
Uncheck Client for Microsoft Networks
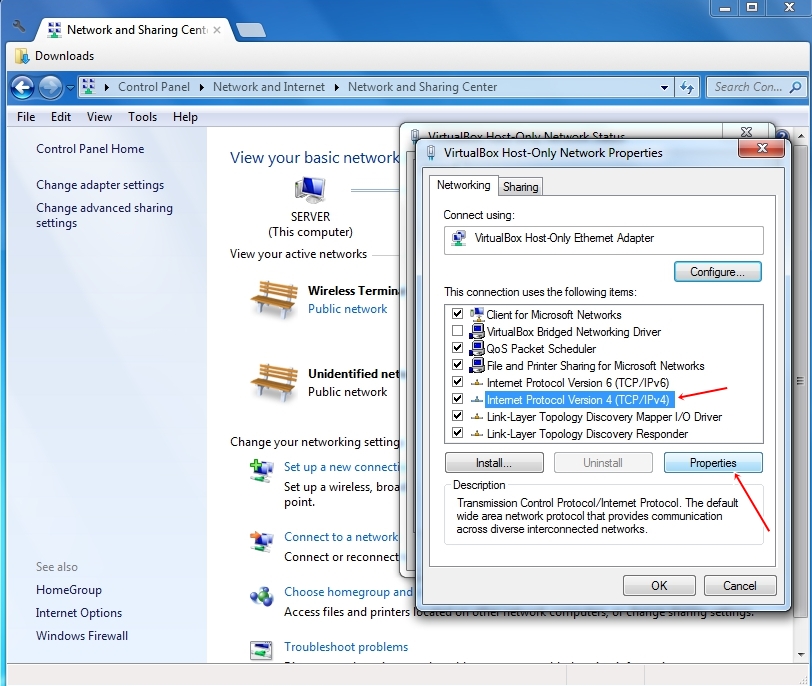pos(457,314)
